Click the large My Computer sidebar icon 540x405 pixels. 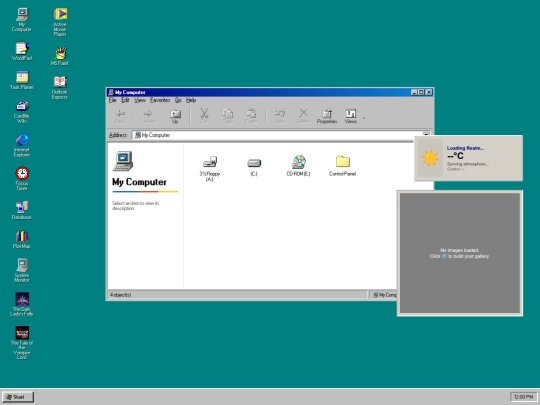coord(123,161)
